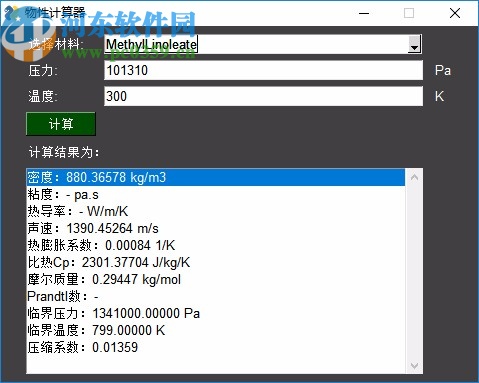479x383 pixels.
Task: Select the 粘度: - pa.s row
Action: 216,195
